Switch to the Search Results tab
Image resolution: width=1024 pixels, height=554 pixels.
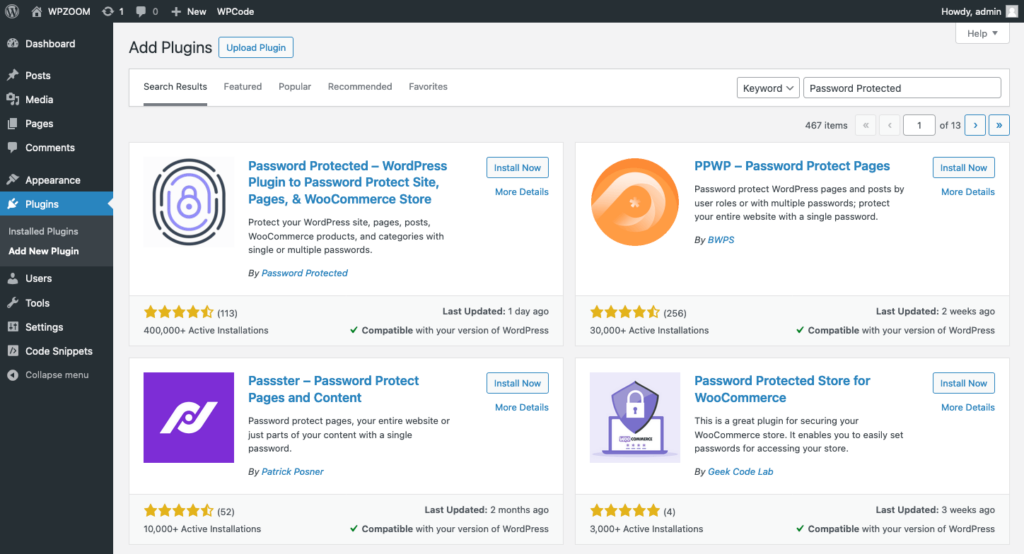point(175,86)
